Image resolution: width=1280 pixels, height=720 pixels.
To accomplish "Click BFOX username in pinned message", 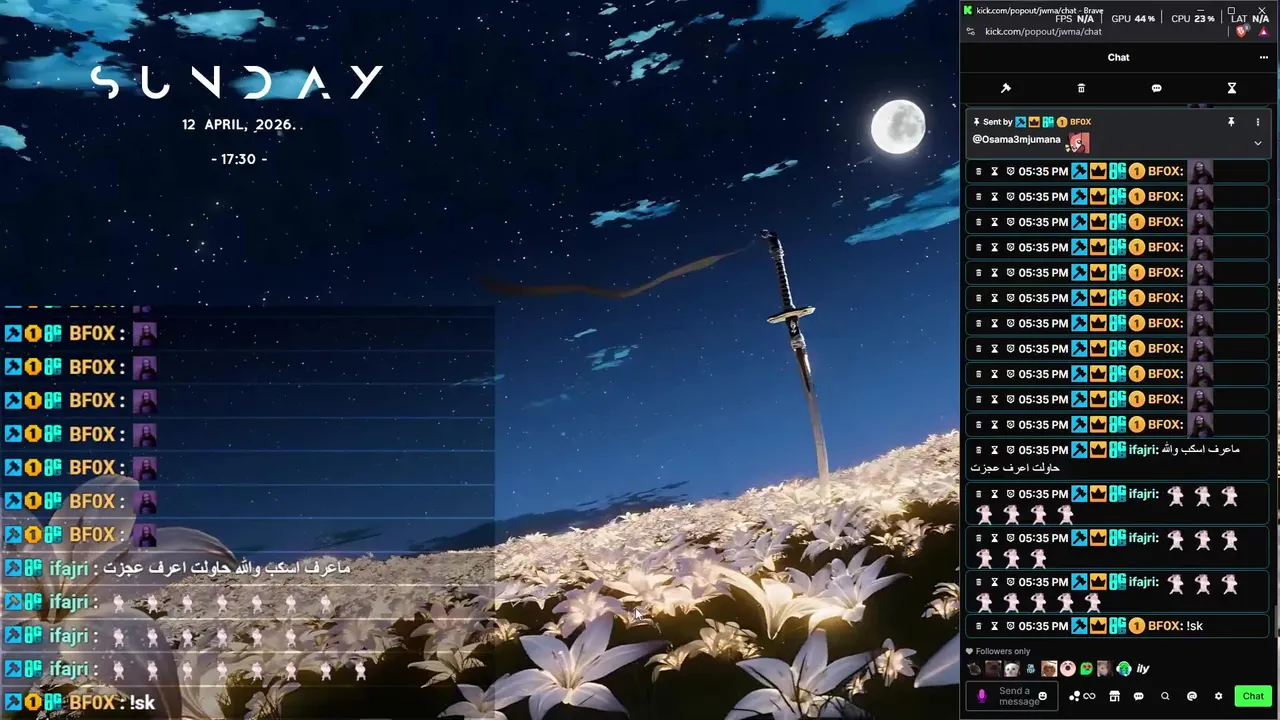I will [x=1080, y=122].
